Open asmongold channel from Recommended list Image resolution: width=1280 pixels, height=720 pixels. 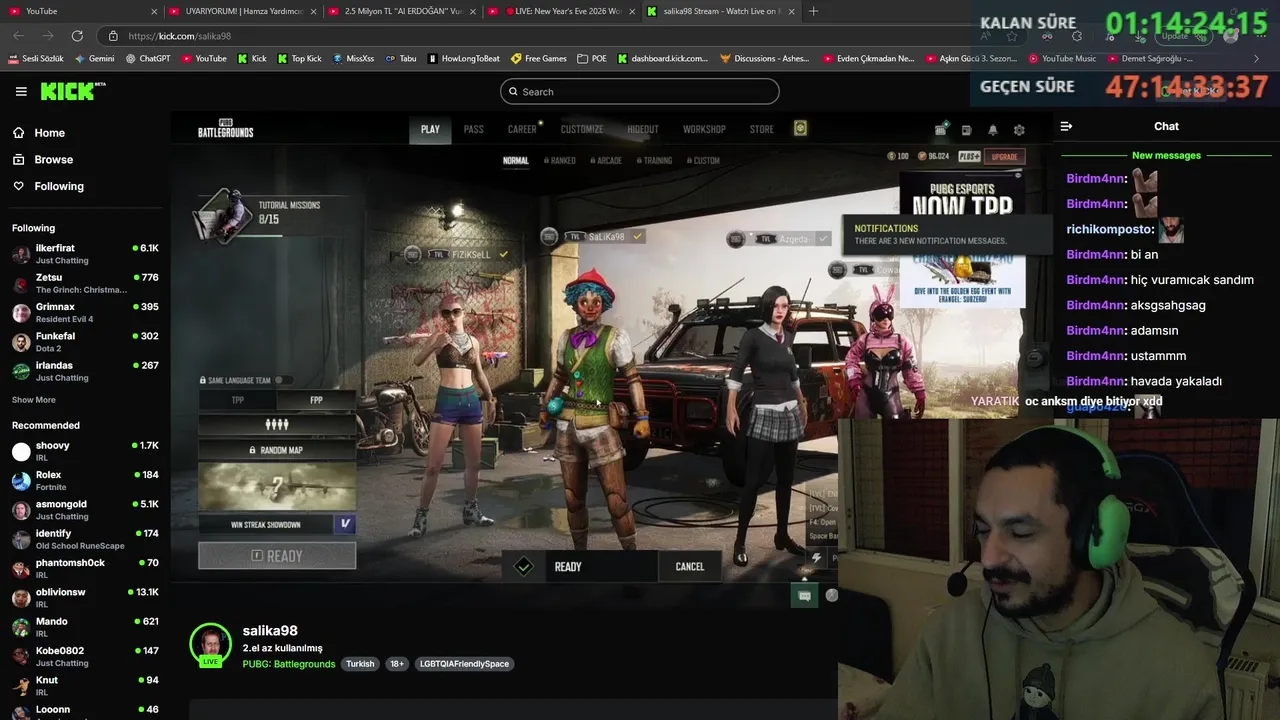coord(85,510)
